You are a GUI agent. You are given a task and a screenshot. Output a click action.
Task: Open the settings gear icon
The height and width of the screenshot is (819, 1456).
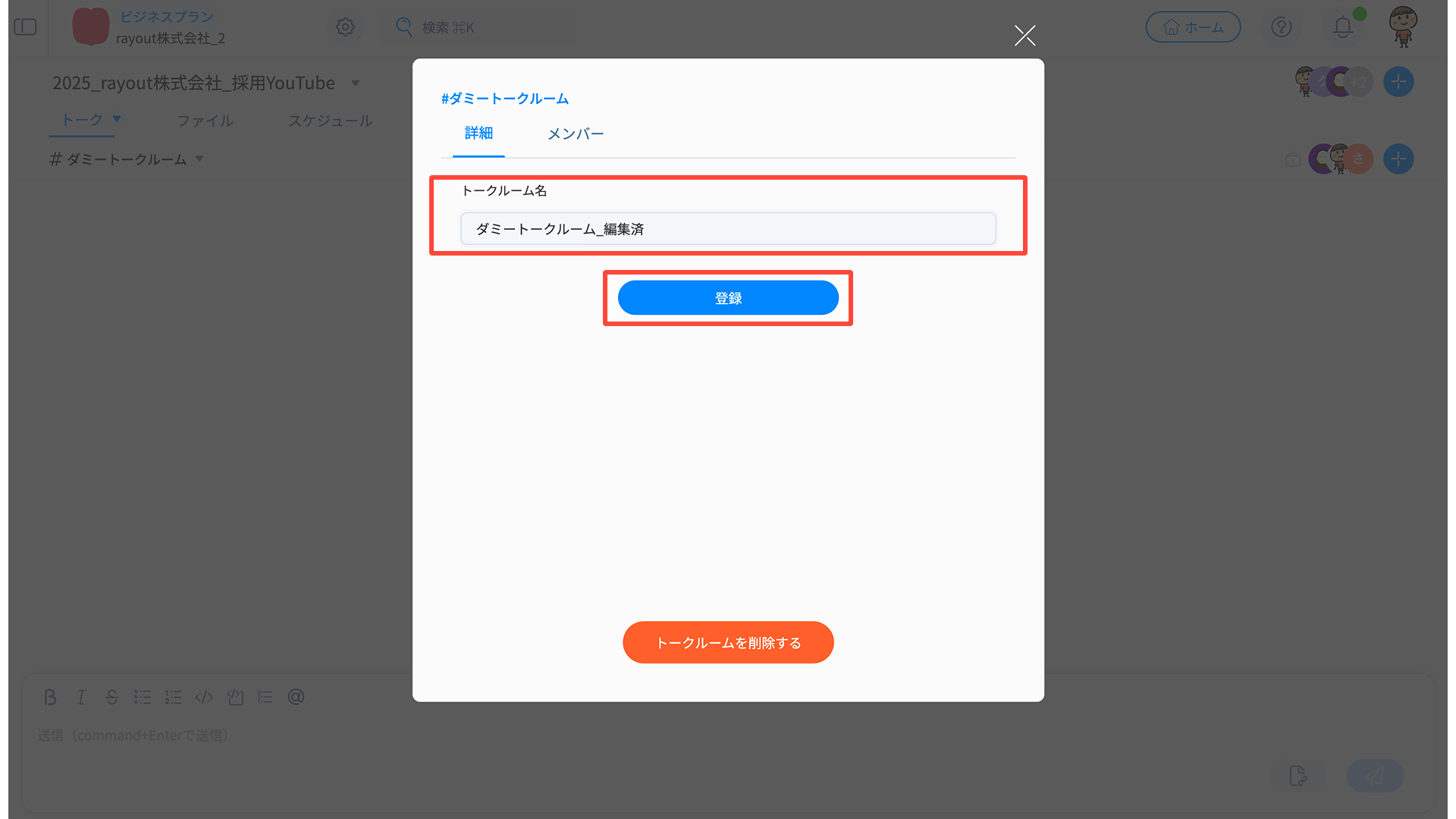click(x=345, y=27)
